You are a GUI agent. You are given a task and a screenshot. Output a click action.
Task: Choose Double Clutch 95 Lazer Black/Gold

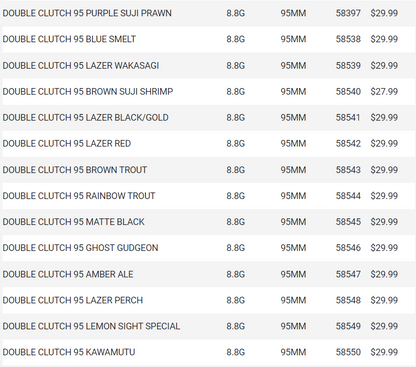pyautogui.click(x=86, y=117)
